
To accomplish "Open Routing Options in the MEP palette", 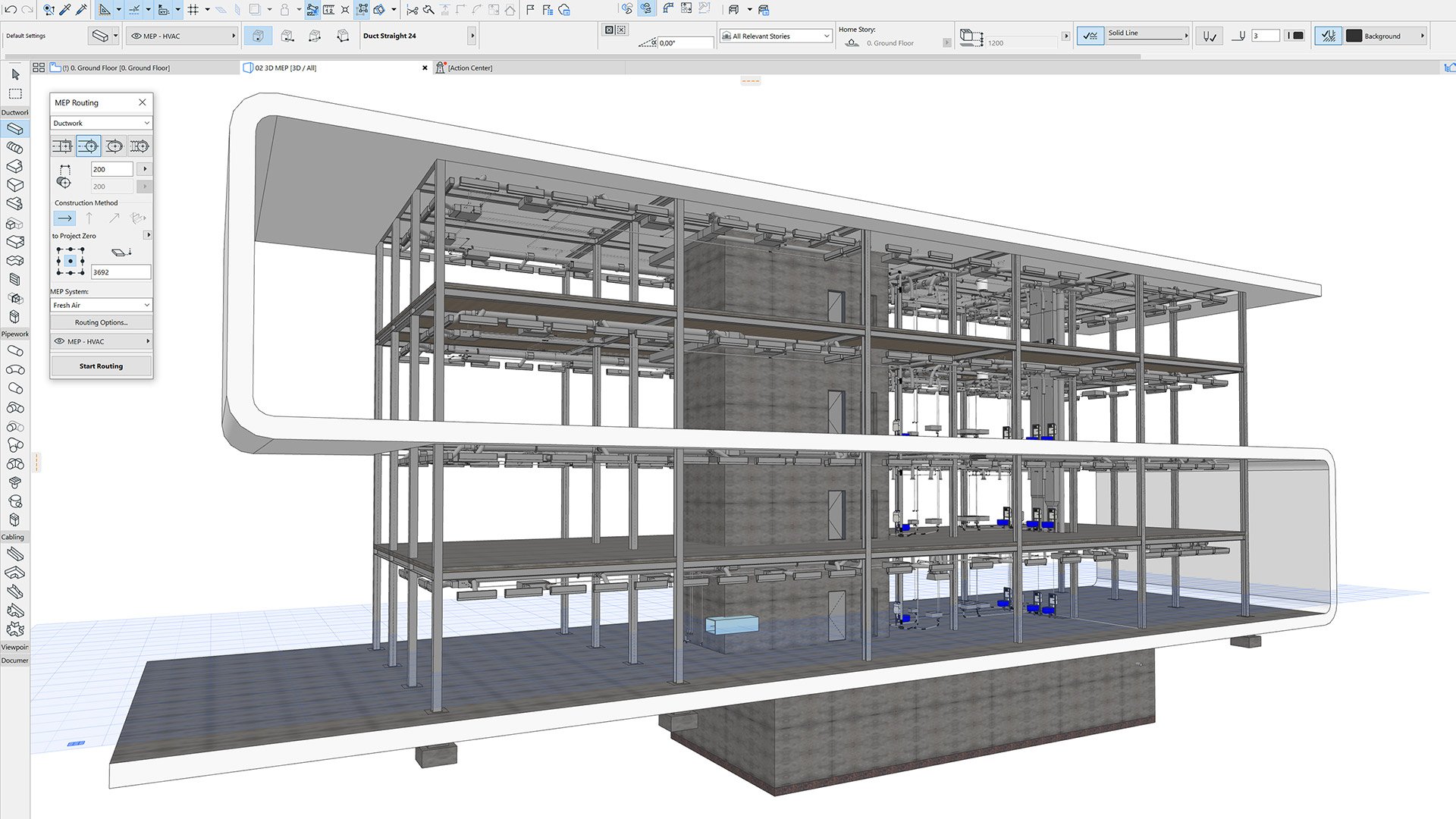I will (100, 322).
